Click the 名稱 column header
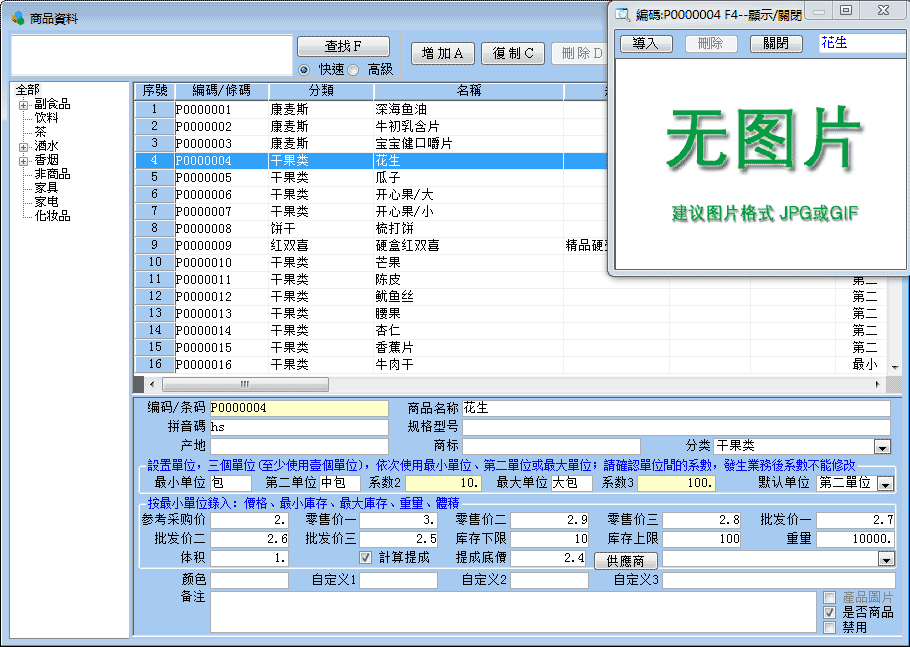The height and width of the screenshot is (647, 910). [468, 91]
